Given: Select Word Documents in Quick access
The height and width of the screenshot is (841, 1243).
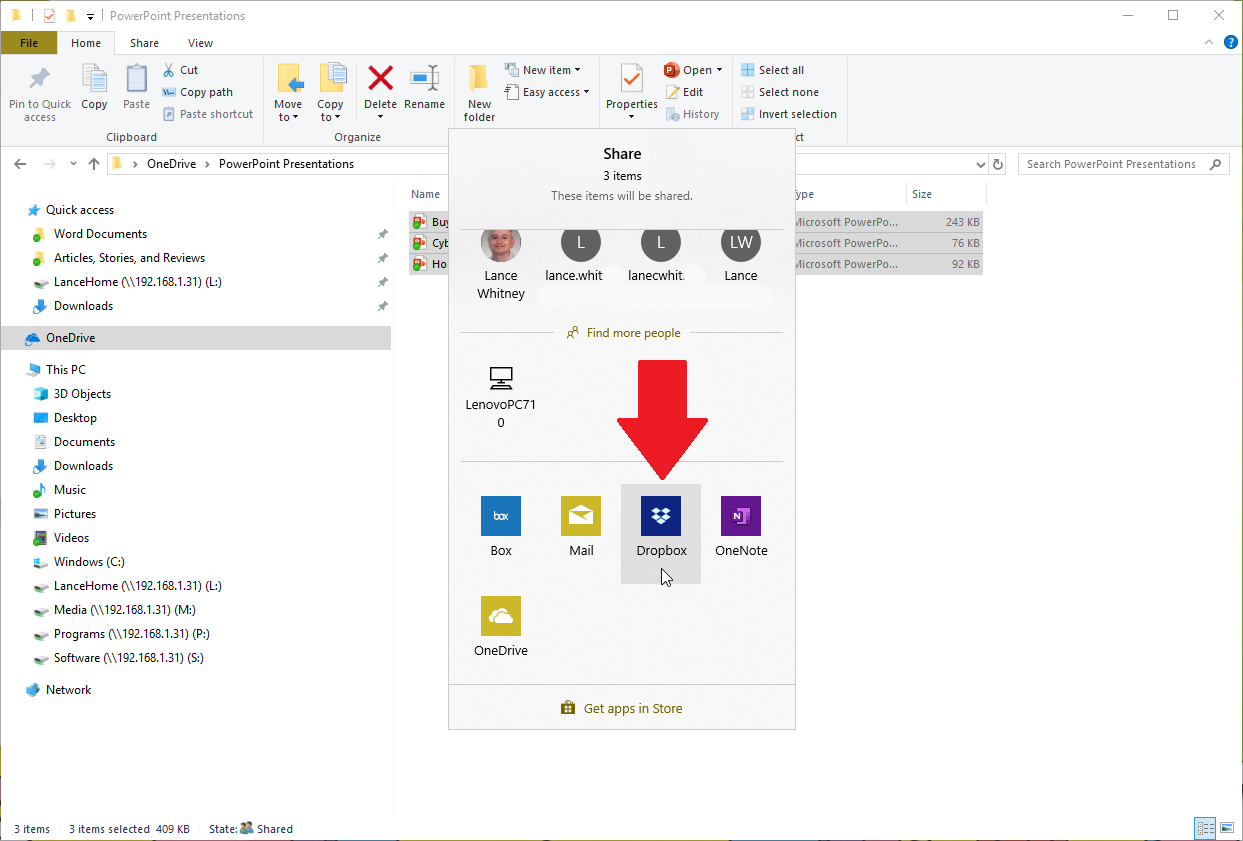Looking at the screenshot, I should click(100, 234).
